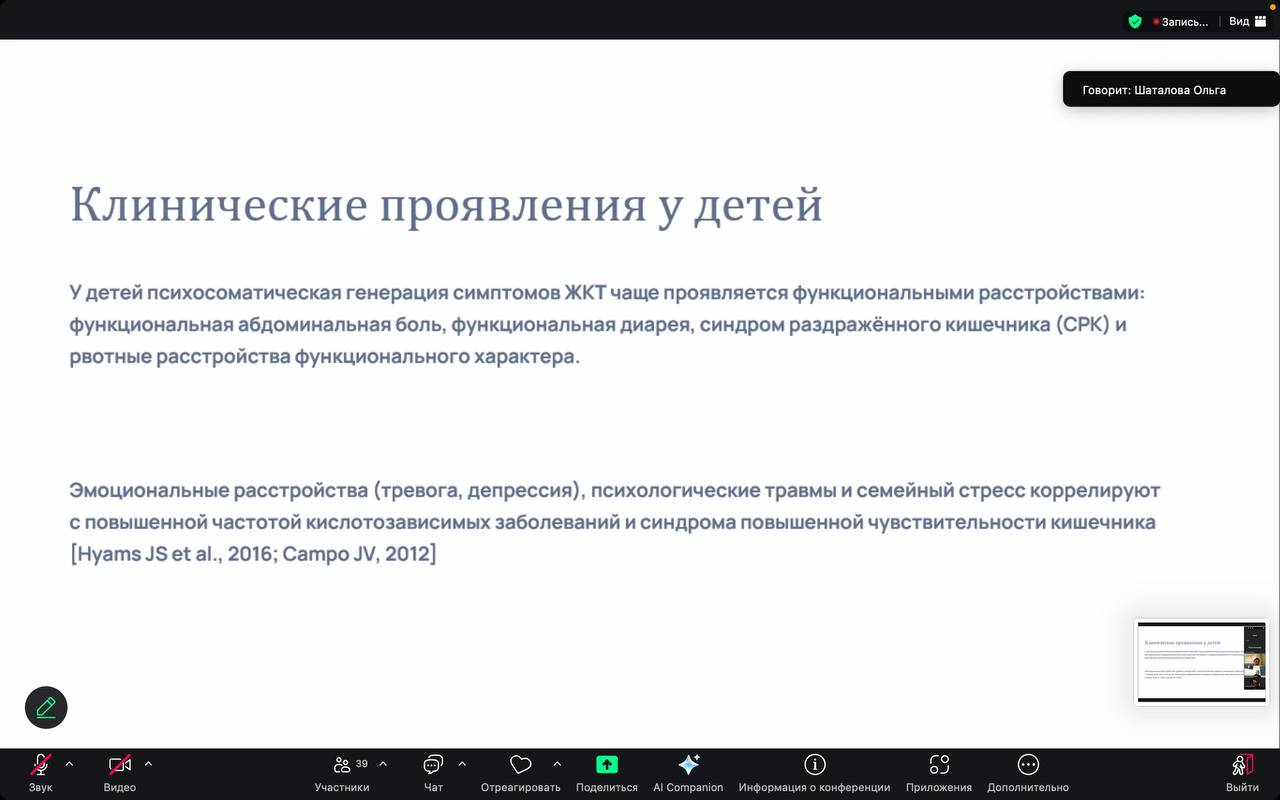
Task: Expand participants options arrow beside Участники
Action: click(x=383, y=764)
